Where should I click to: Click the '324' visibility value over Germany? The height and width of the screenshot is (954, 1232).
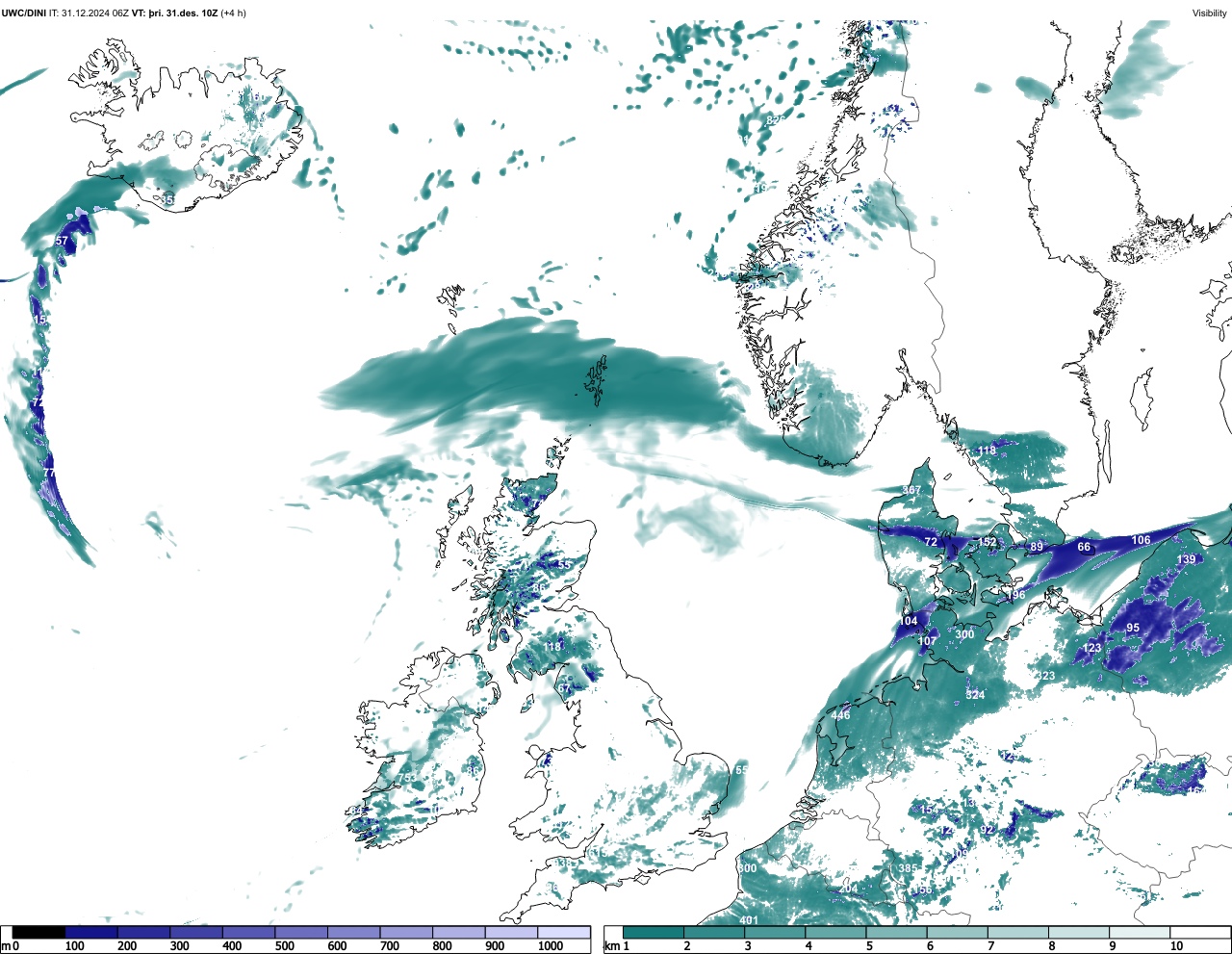tap(975, 695)
